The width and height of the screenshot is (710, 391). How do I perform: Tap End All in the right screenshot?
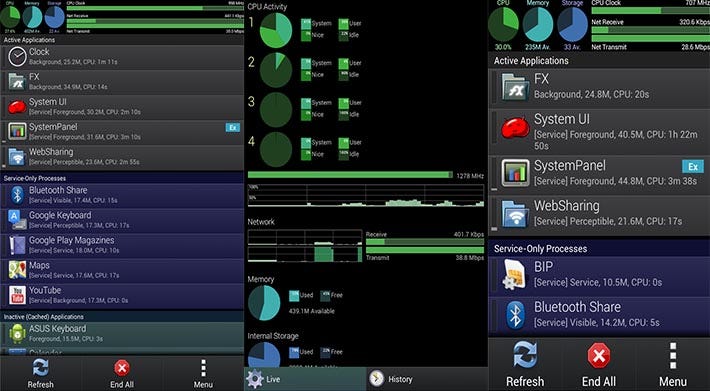599,365
